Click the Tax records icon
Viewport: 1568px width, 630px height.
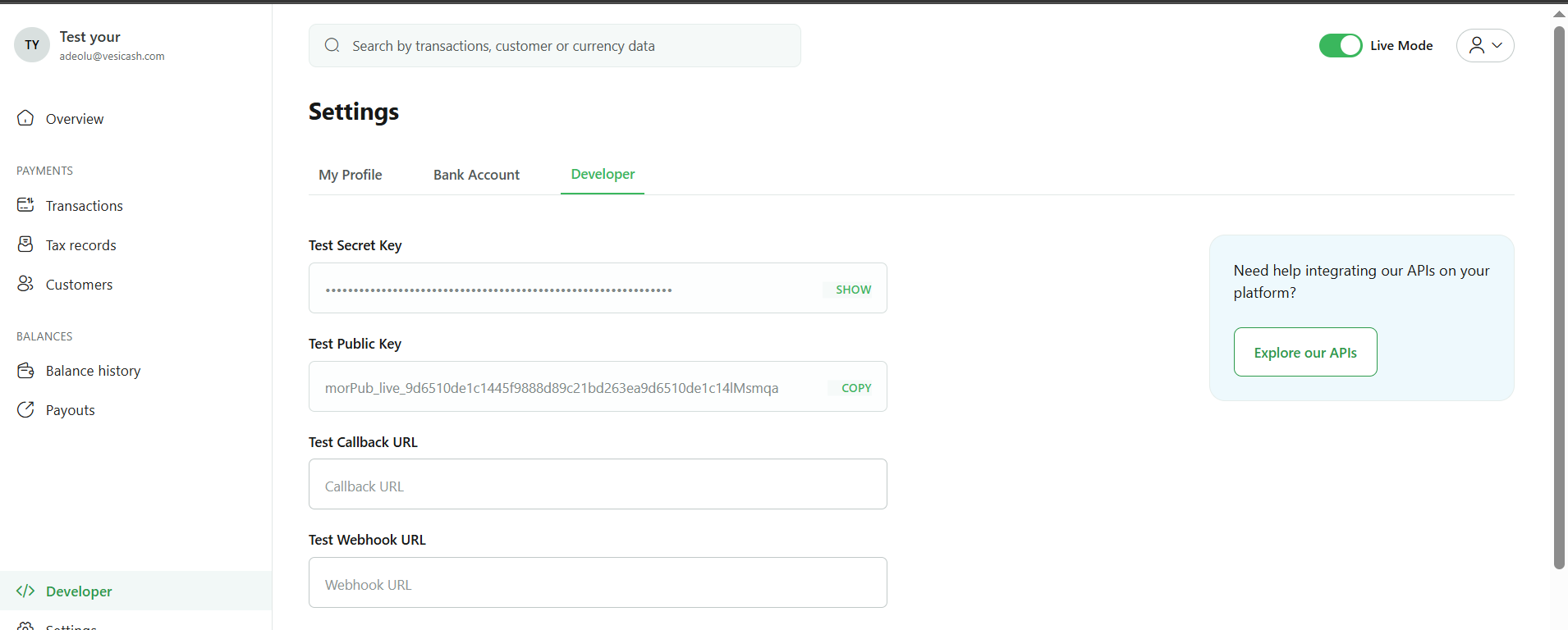click(x=25, y=244)
